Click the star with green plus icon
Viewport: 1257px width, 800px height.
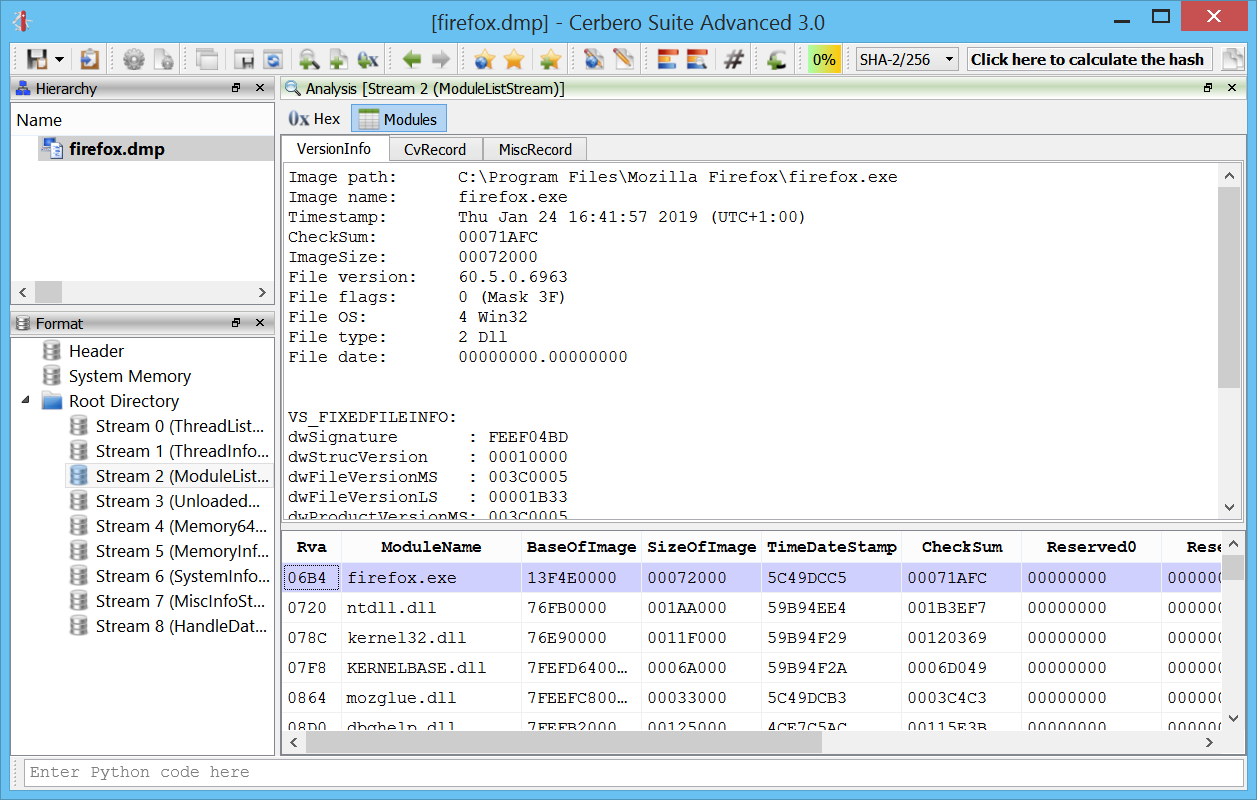coord(550,59)
